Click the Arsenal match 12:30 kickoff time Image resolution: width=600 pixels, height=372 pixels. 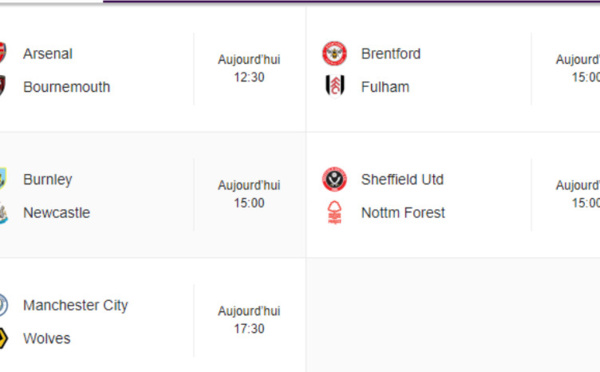pyautogui.click(x=249, y=77)
